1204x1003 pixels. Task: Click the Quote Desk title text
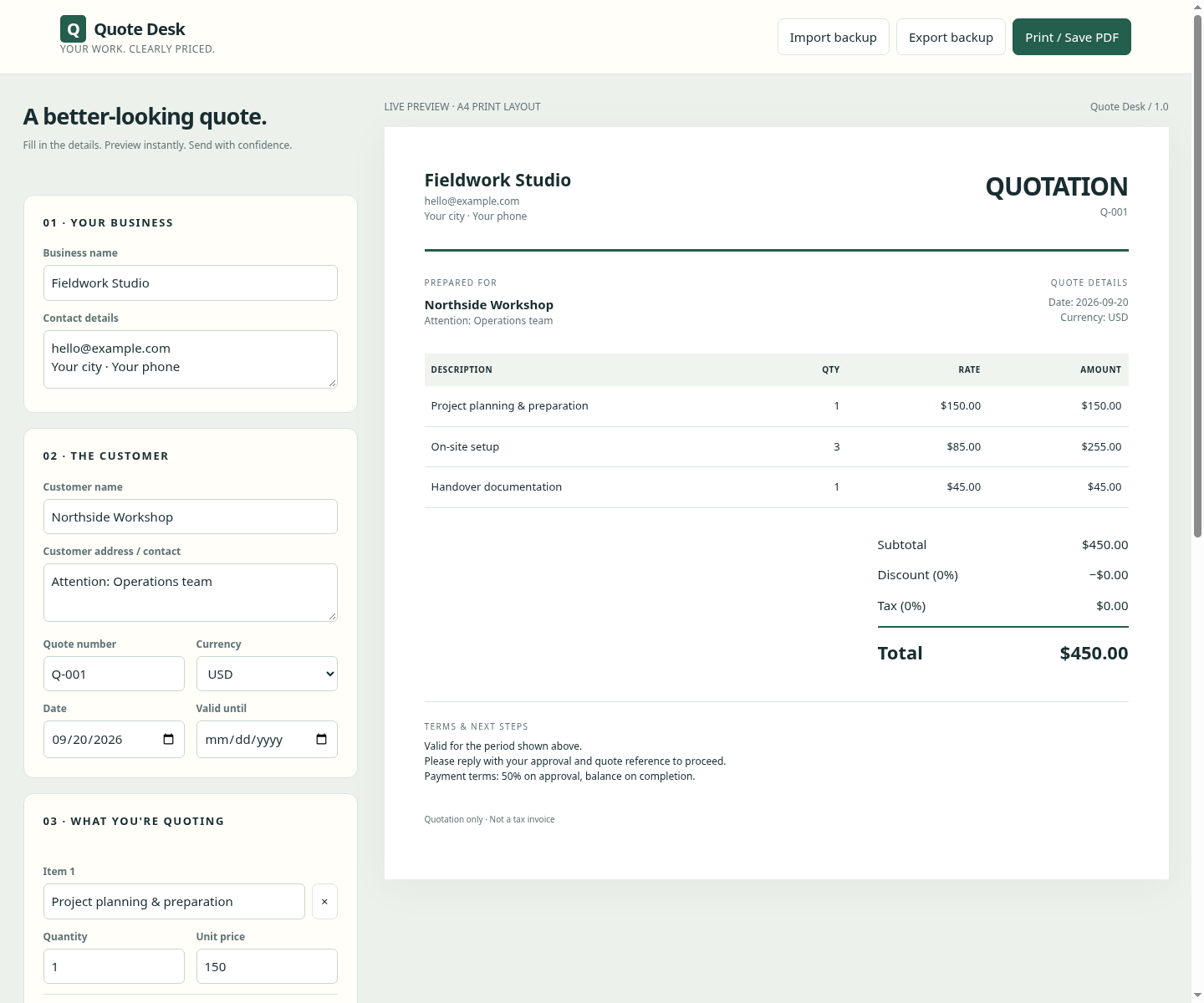click(140, 29)
